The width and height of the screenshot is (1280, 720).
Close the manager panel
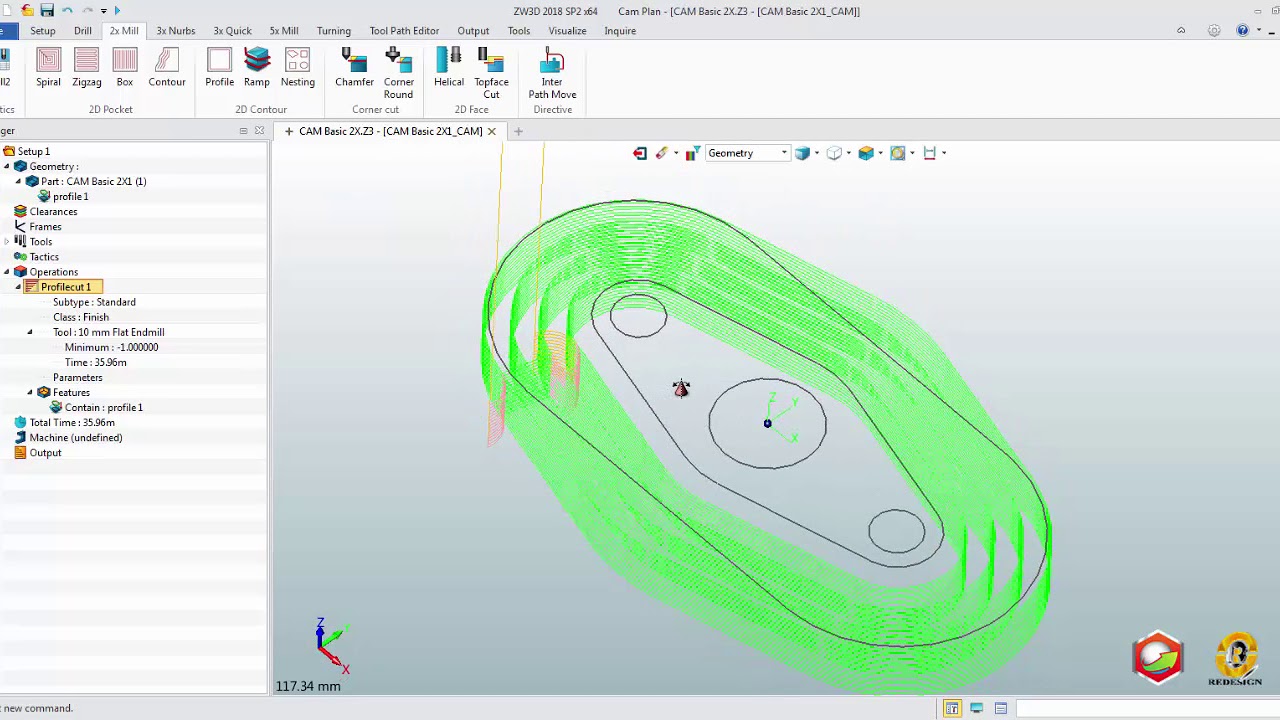point(259,131)
